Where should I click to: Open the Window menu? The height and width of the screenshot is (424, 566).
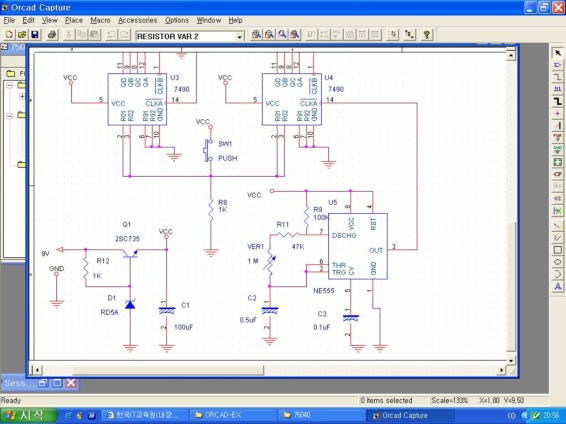[209, 20]
